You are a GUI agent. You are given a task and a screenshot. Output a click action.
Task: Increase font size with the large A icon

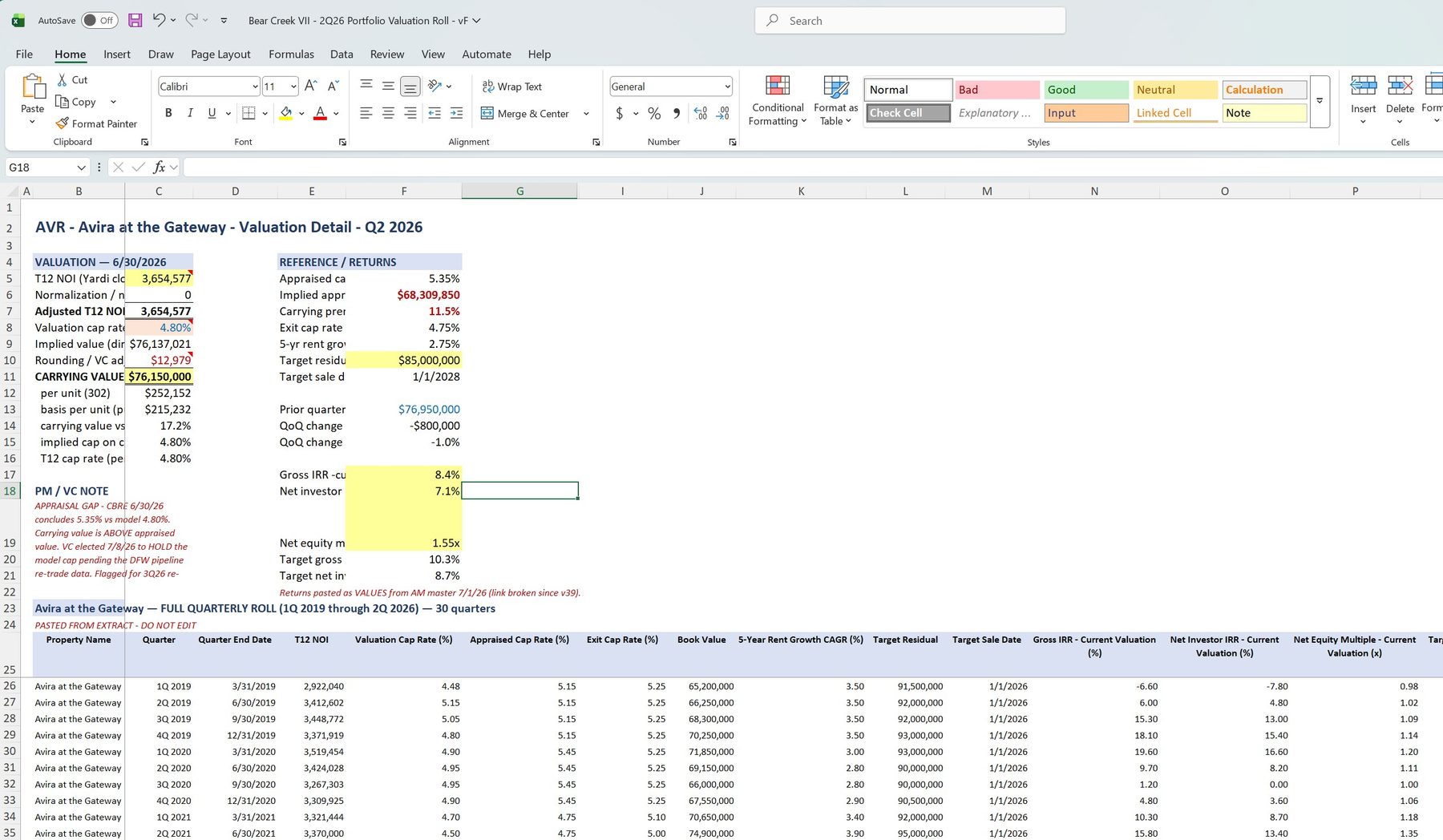coord(311,86)
